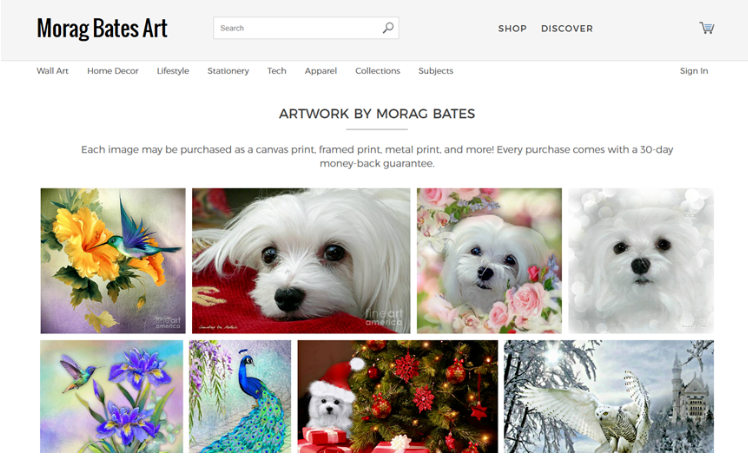Screen dimensions: 748x457
Task: Browse artwork by Subjects
Action: (436, 71)
